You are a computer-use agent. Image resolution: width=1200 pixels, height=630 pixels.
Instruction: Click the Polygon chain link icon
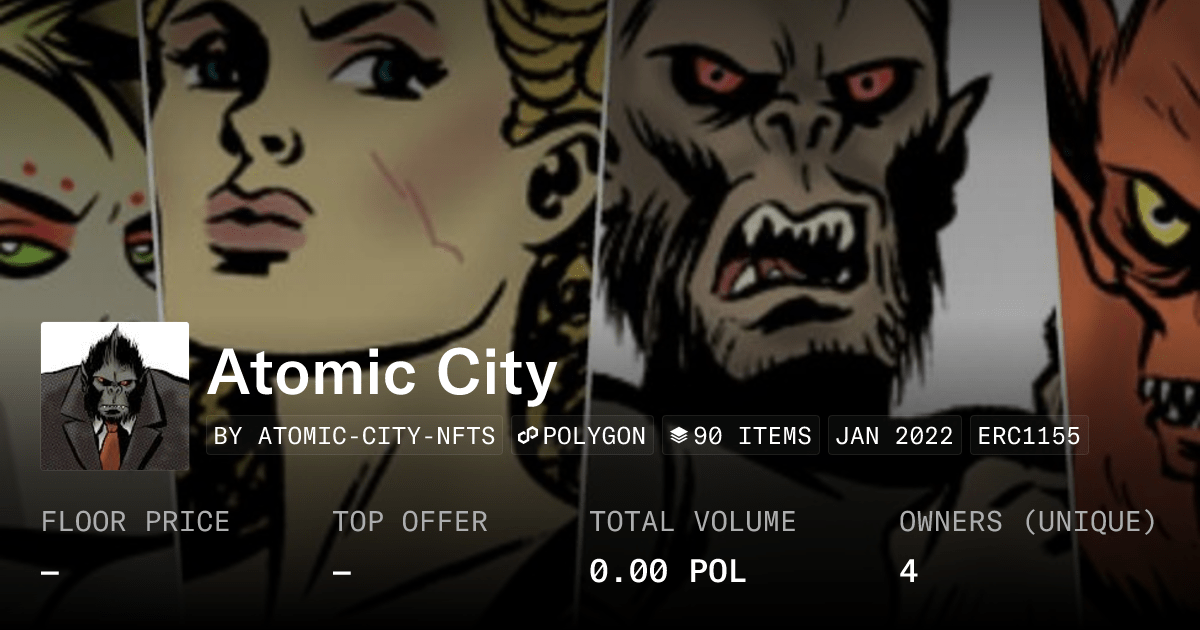[x=529, y=436]
